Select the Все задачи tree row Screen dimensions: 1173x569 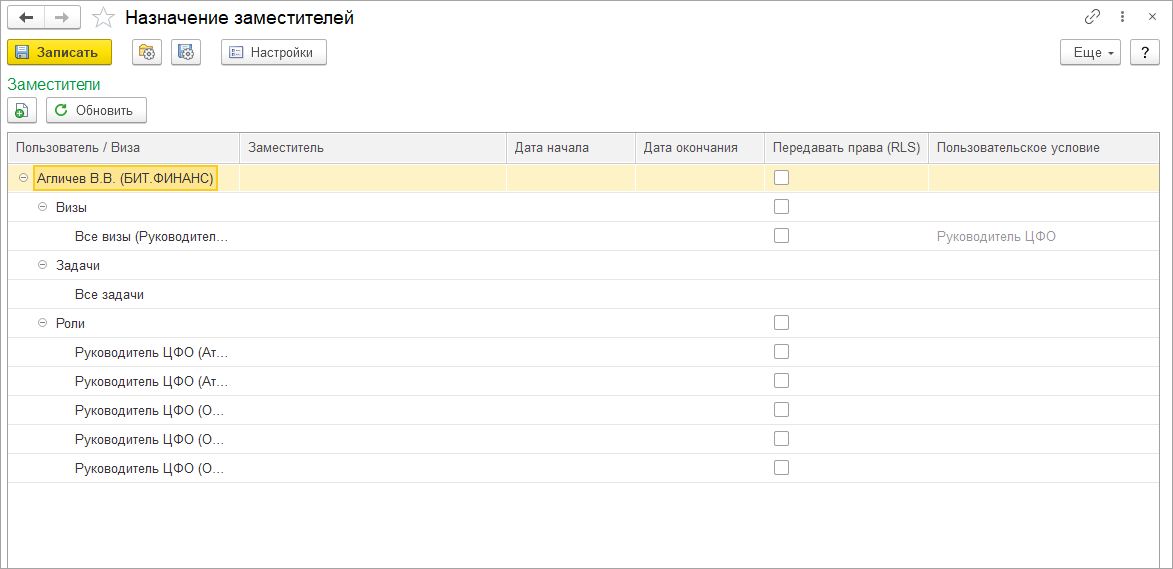[109, 295]
